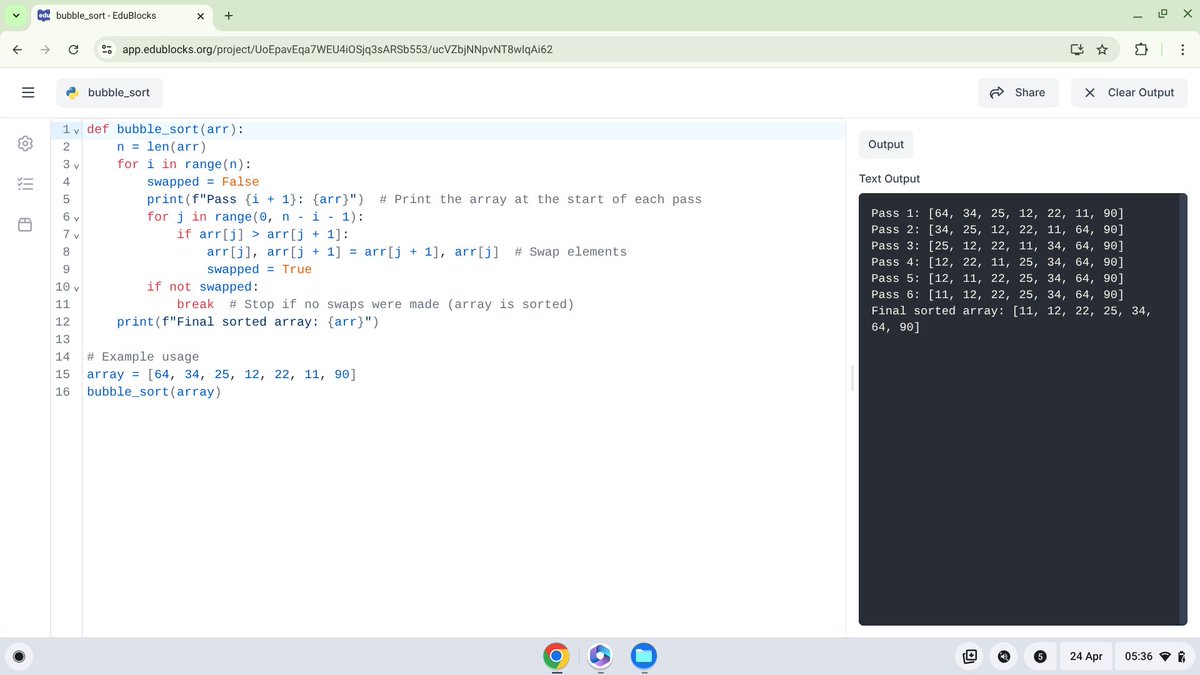Collapse code fold at line 10
The width and height of the screenshot is (1200, 675).
76,287
